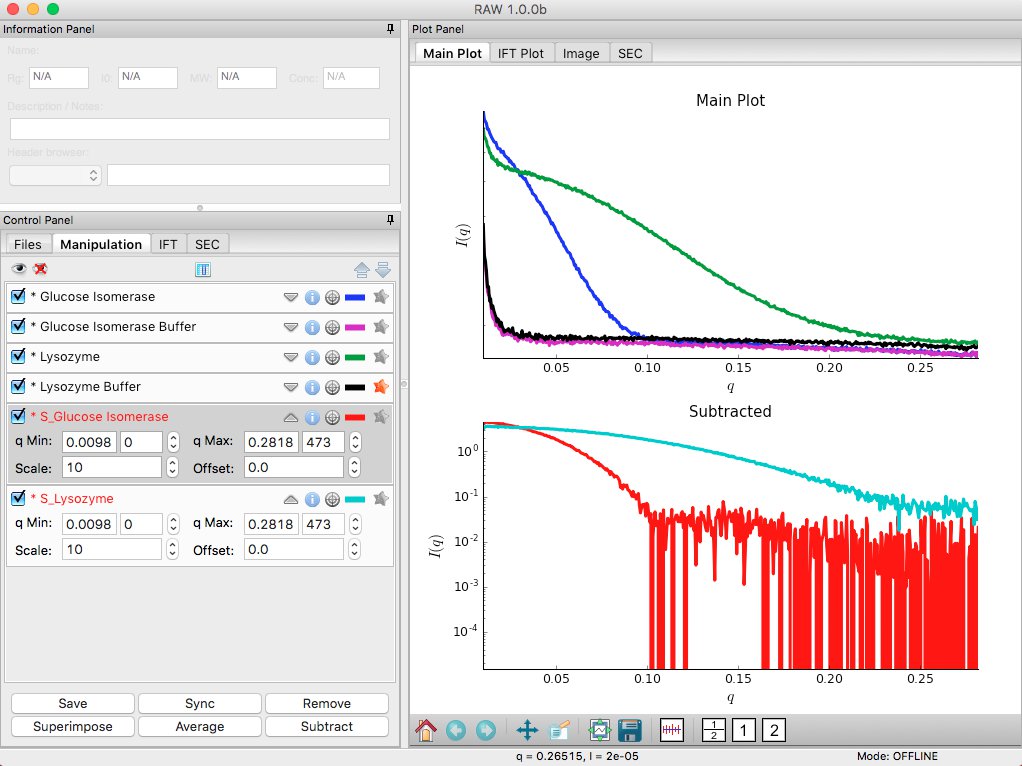Switch to the SEC control tab

tap(207, 244)
